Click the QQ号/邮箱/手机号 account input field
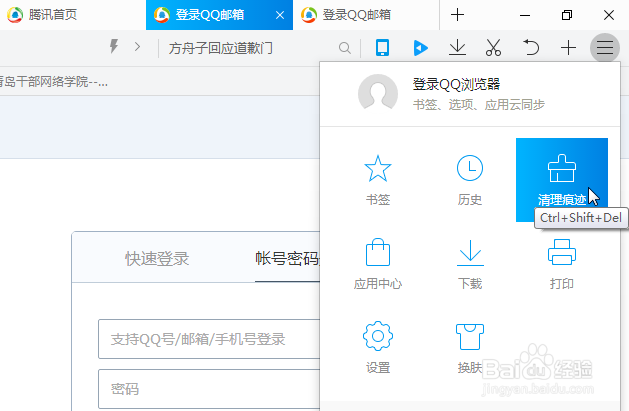The image size is (629, 411). [209, 339]
